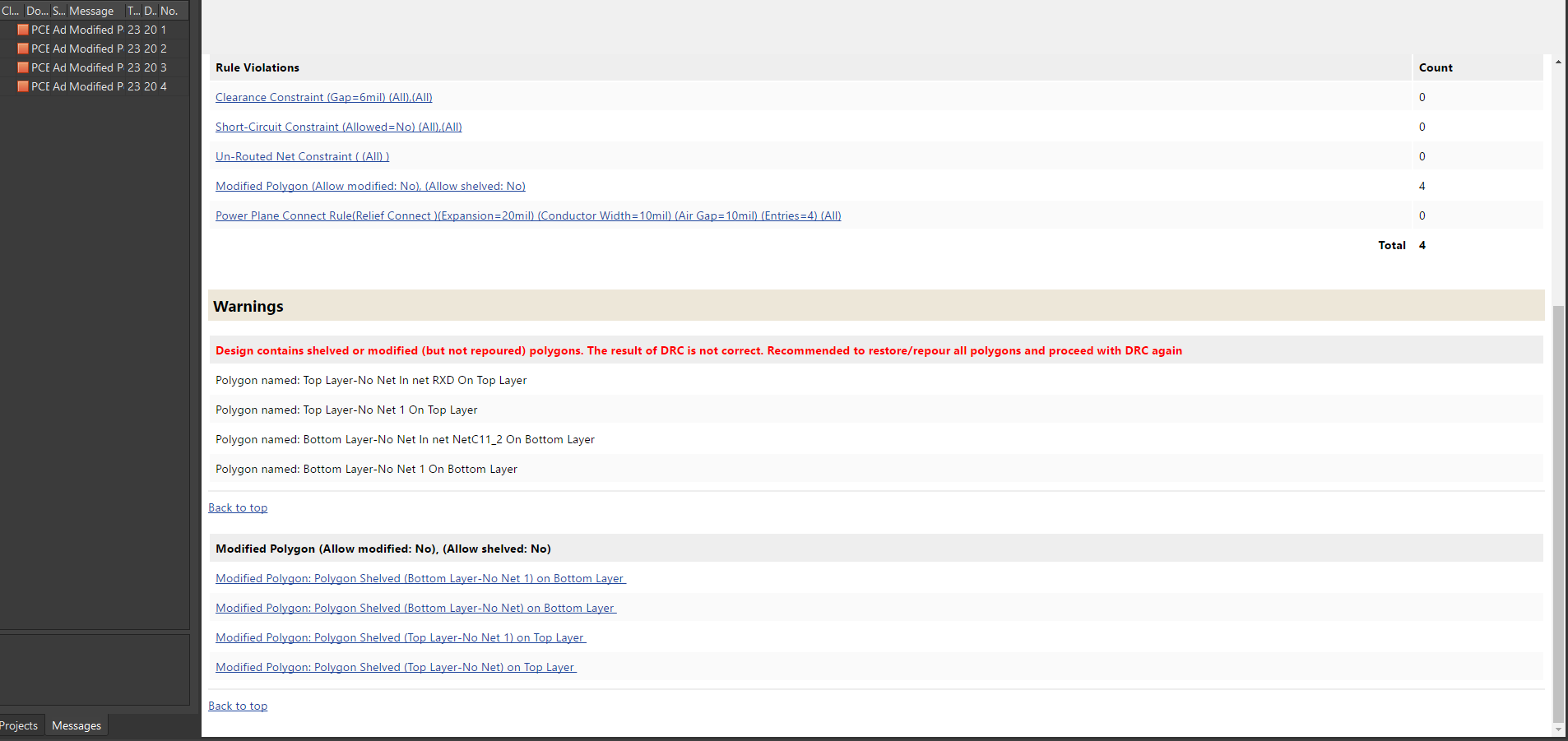
Task: Open the Un-Routed Net Constraint link
Action: coord(302,156)
